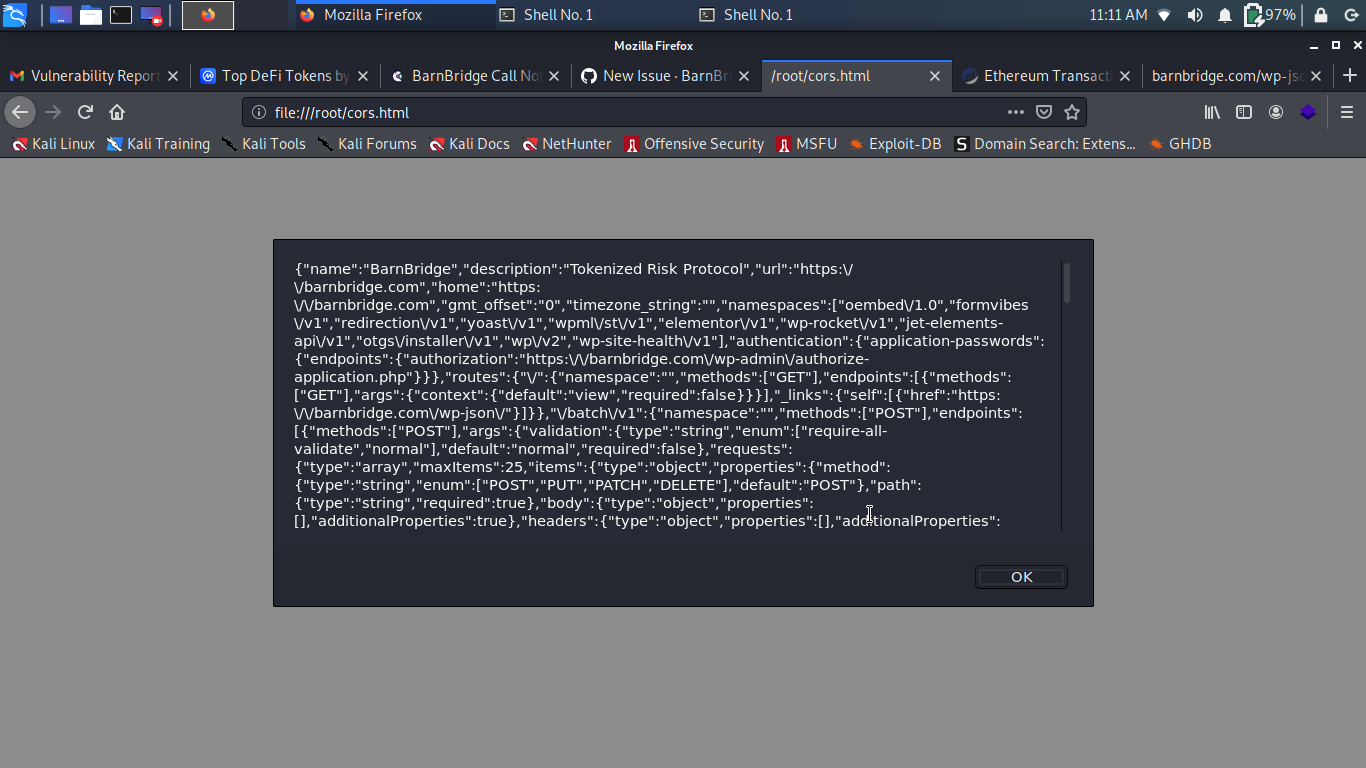
Task: Launch the terminal emulator panel icon
Action: pyautogui.click(x=121, y=15)
